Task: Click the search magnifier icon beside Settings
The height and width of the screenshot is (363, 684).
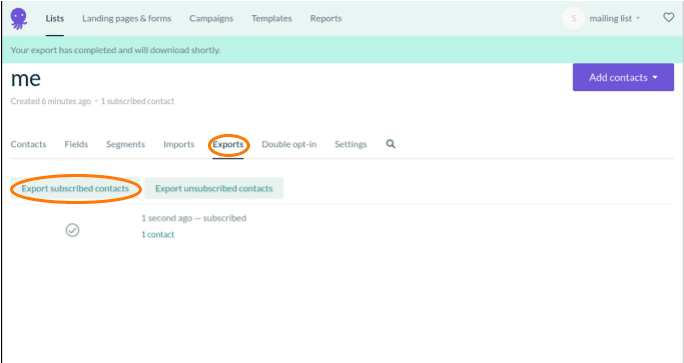Action: coord(390,144)
